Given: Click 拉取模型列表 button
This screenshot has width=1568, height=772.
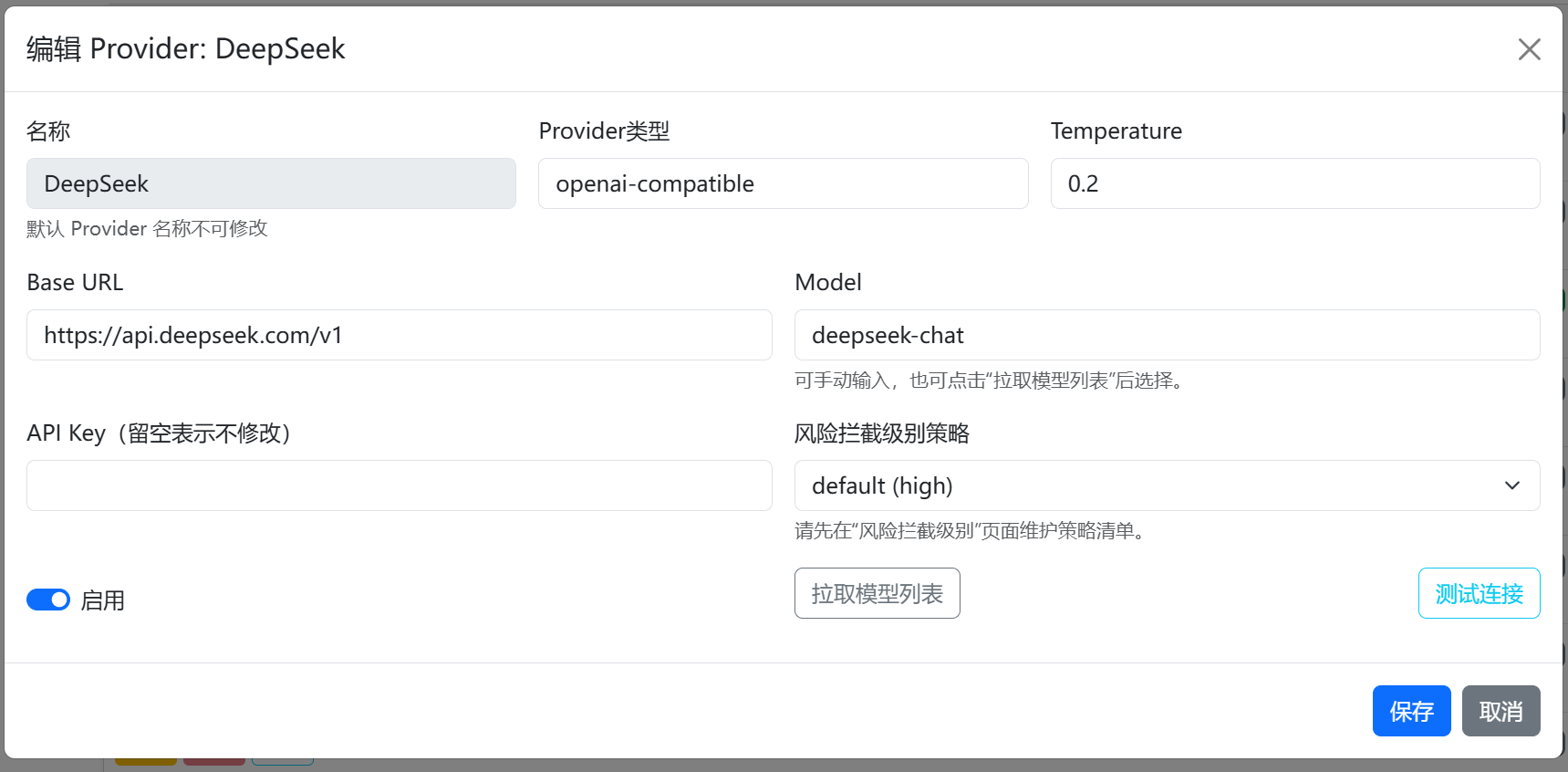Looking at the screenshot, I should click(x=877, y=593).
